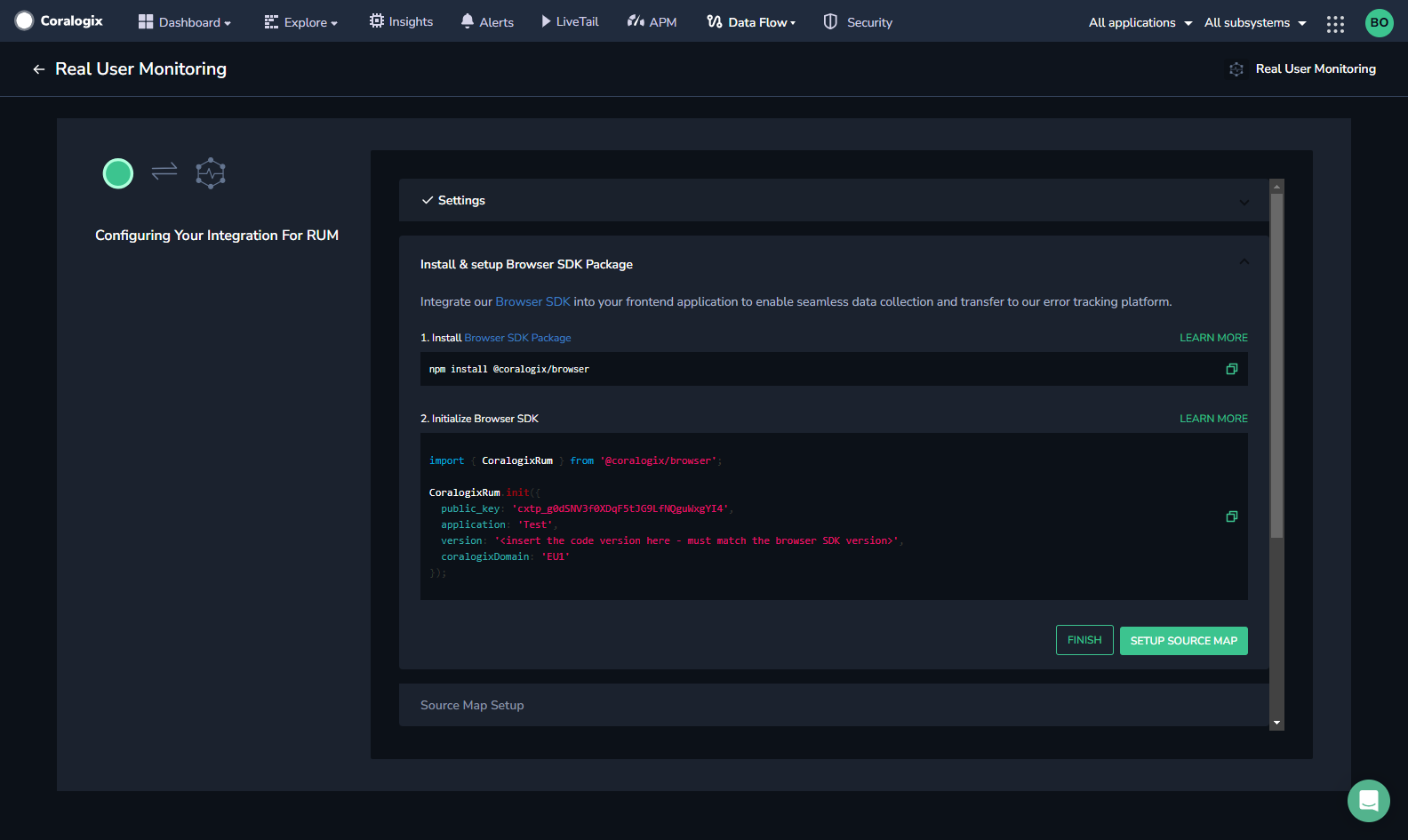Screen dimensions: 1408x840
Task: Copy the CoralogixRum init code
Action: pos(1232,516)
